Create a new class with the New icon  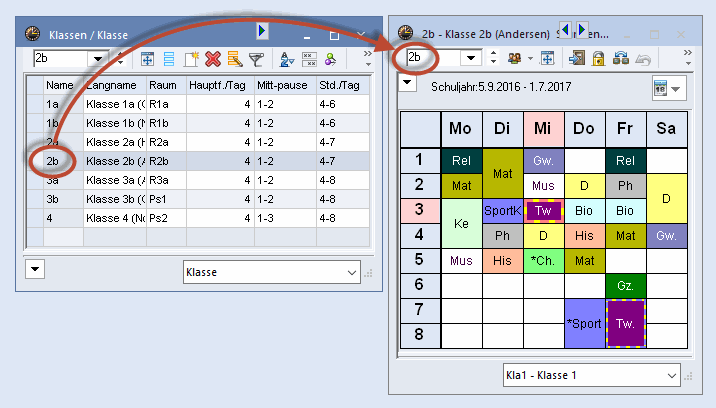191,59
